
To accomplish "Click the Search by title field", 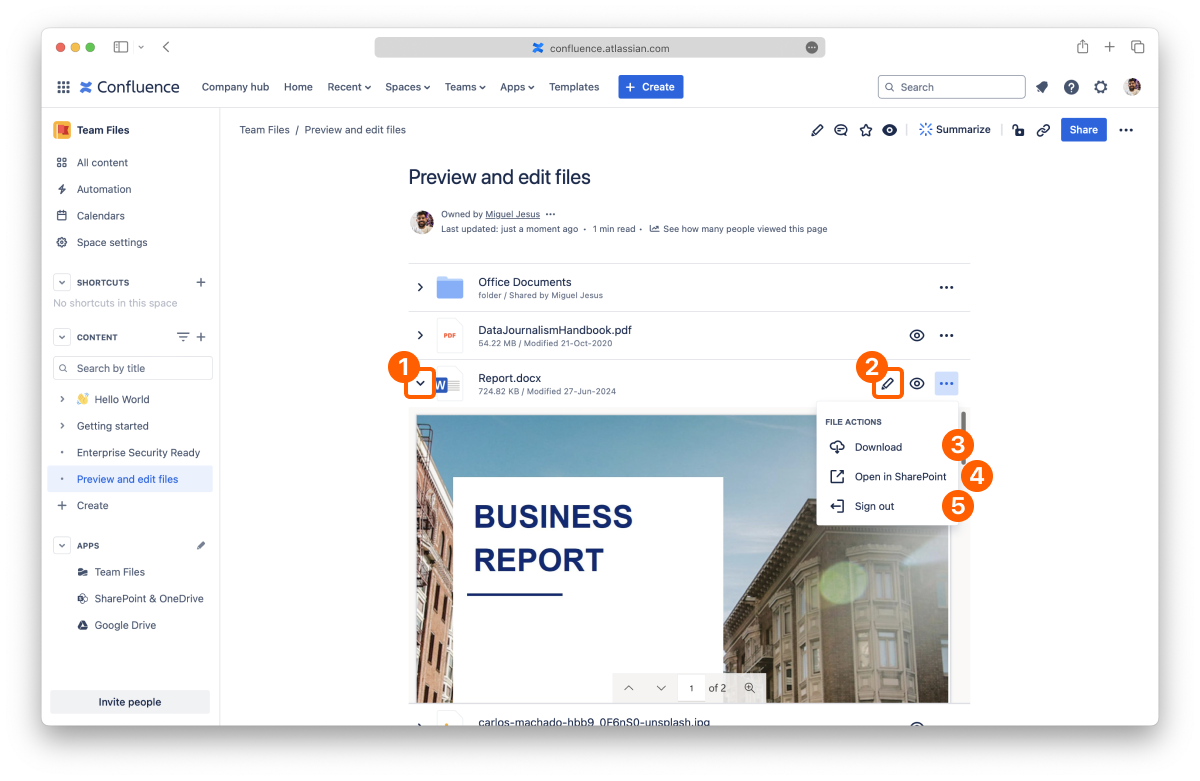I will click(133, 368).
